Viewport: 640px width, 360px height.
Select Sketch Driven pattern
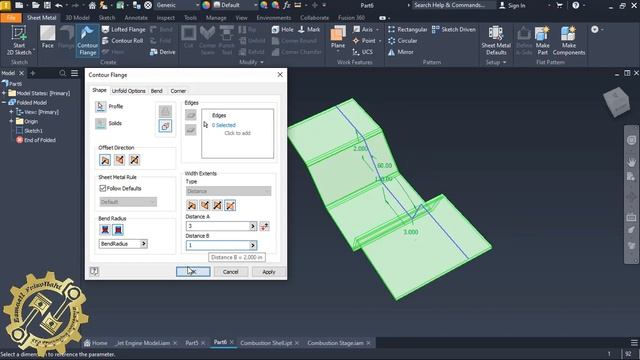[454, 29]
